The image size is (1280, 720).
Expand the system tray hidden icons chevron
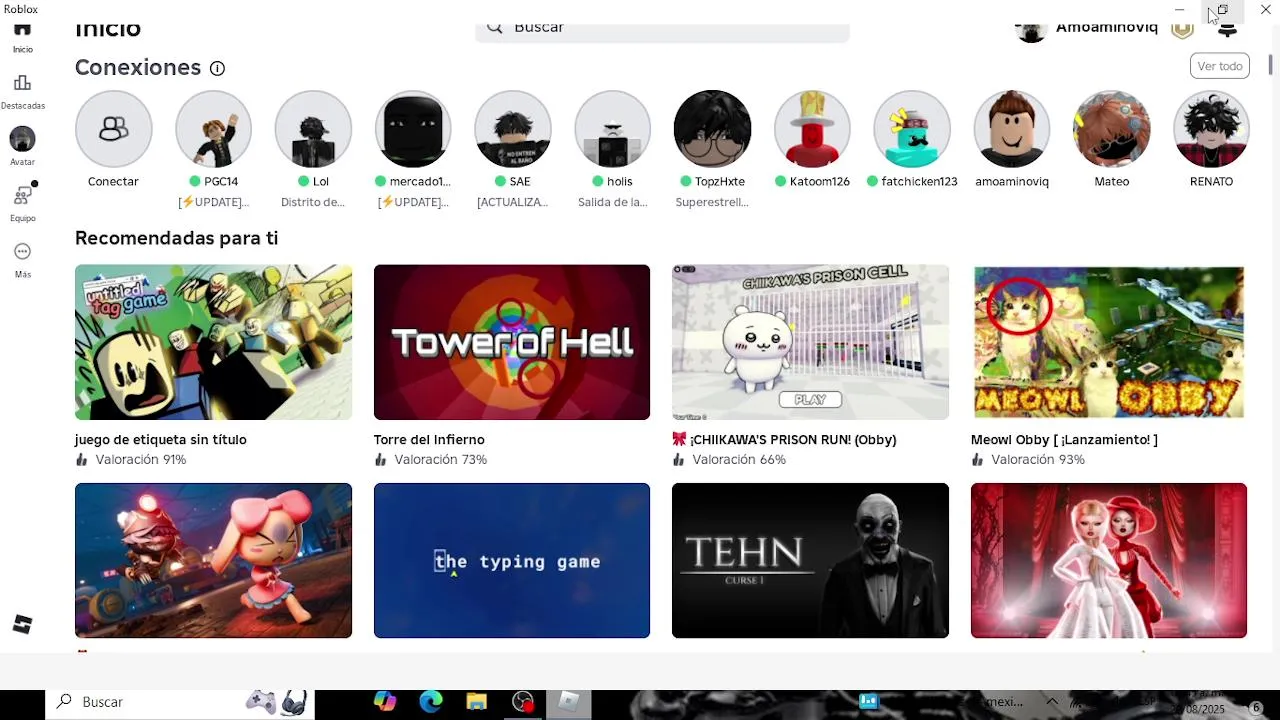pos(1052,702)
